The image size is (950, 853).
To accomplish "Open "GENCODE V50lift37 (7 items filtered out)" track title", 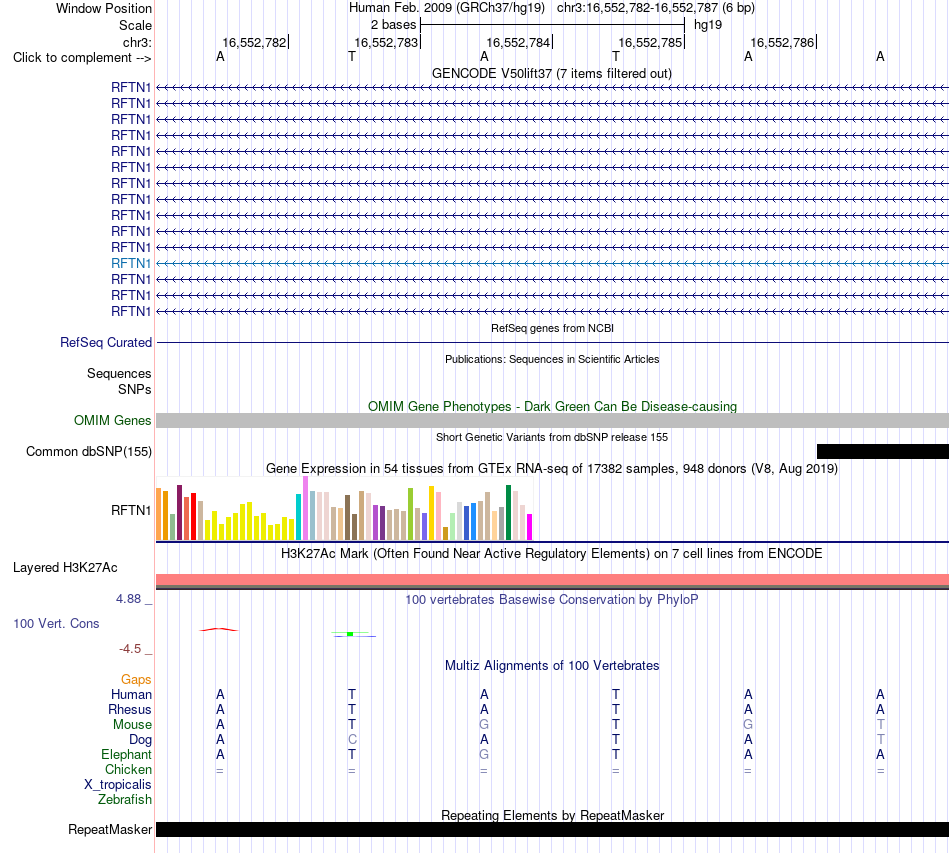I will [551, 73].
